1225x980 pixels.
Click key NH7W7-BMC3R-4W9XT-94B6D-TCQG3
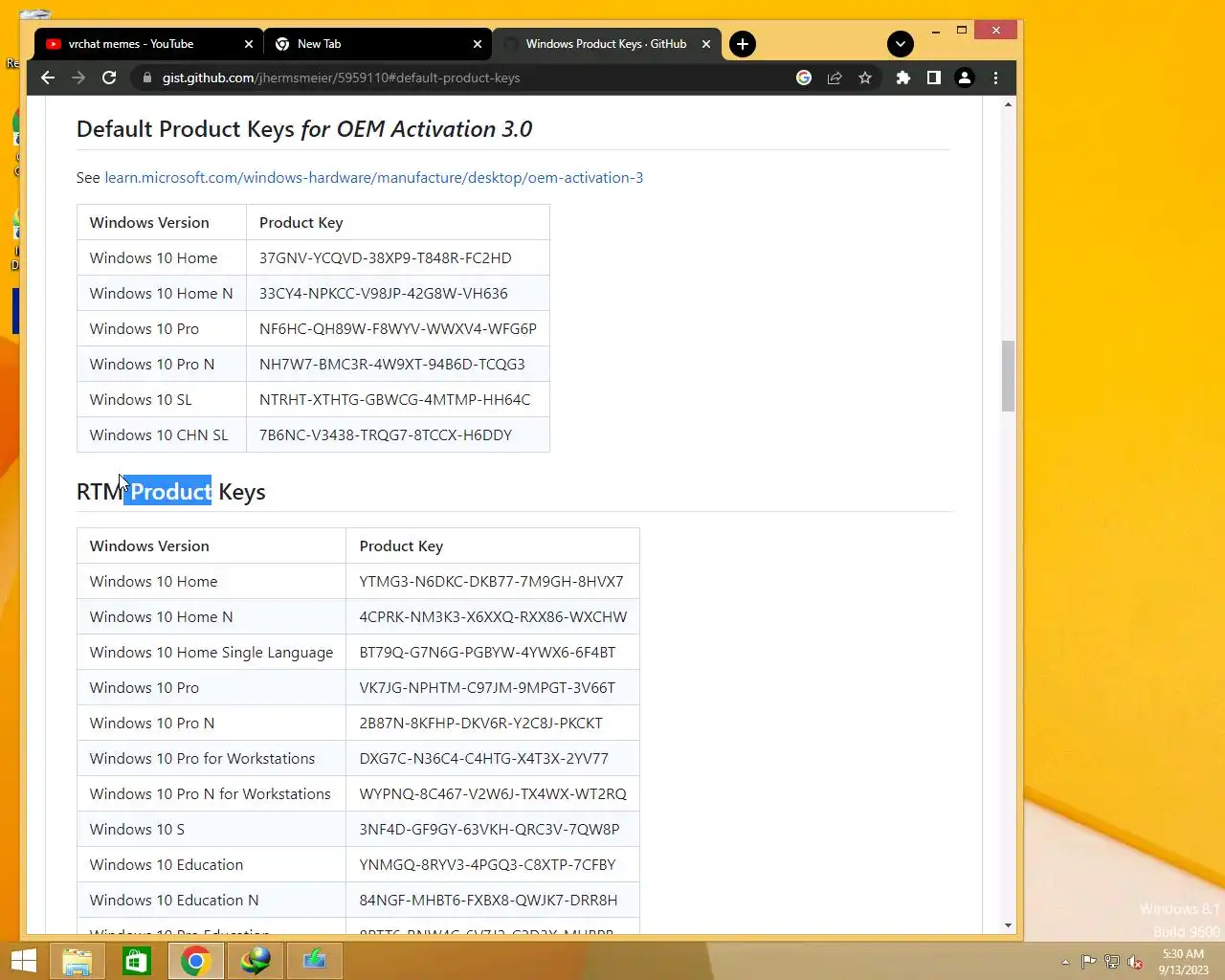(x=391, y=365)
